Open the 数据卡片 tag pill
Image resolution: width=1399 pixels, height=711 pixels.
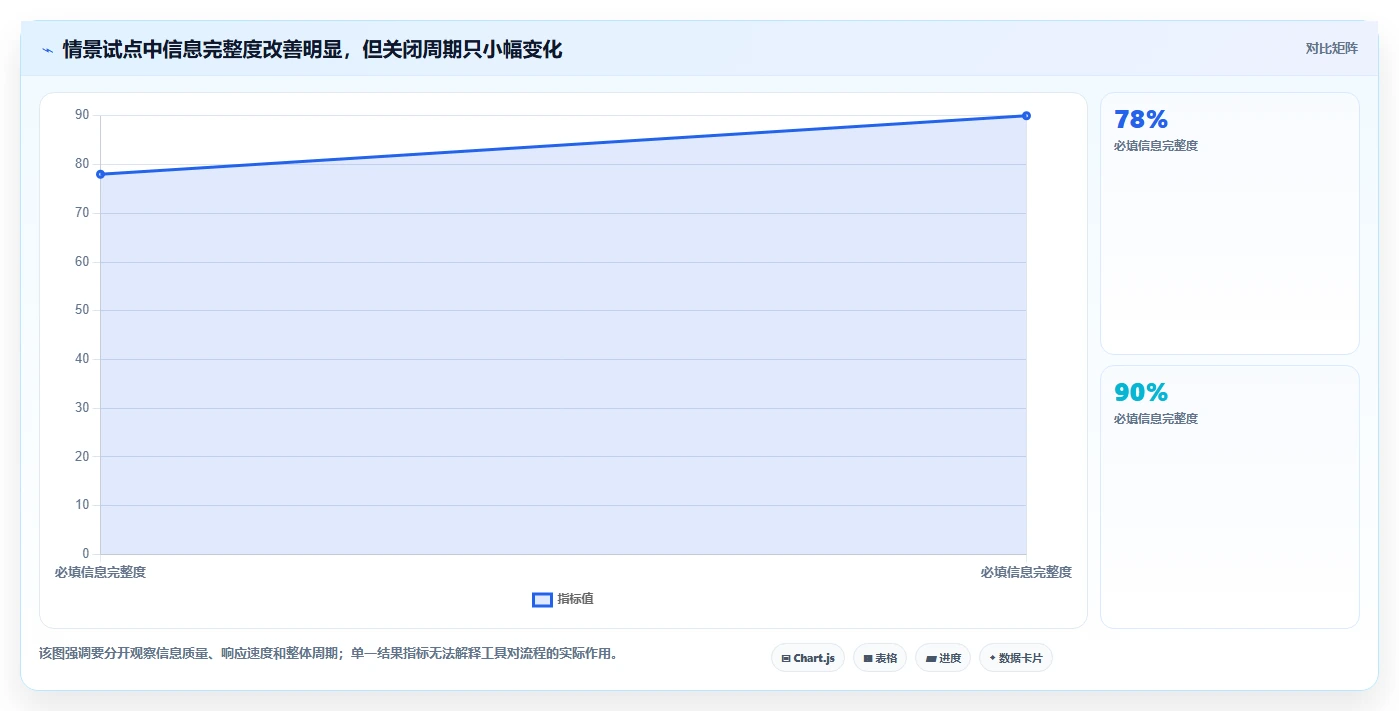(x=1016, y=658)
